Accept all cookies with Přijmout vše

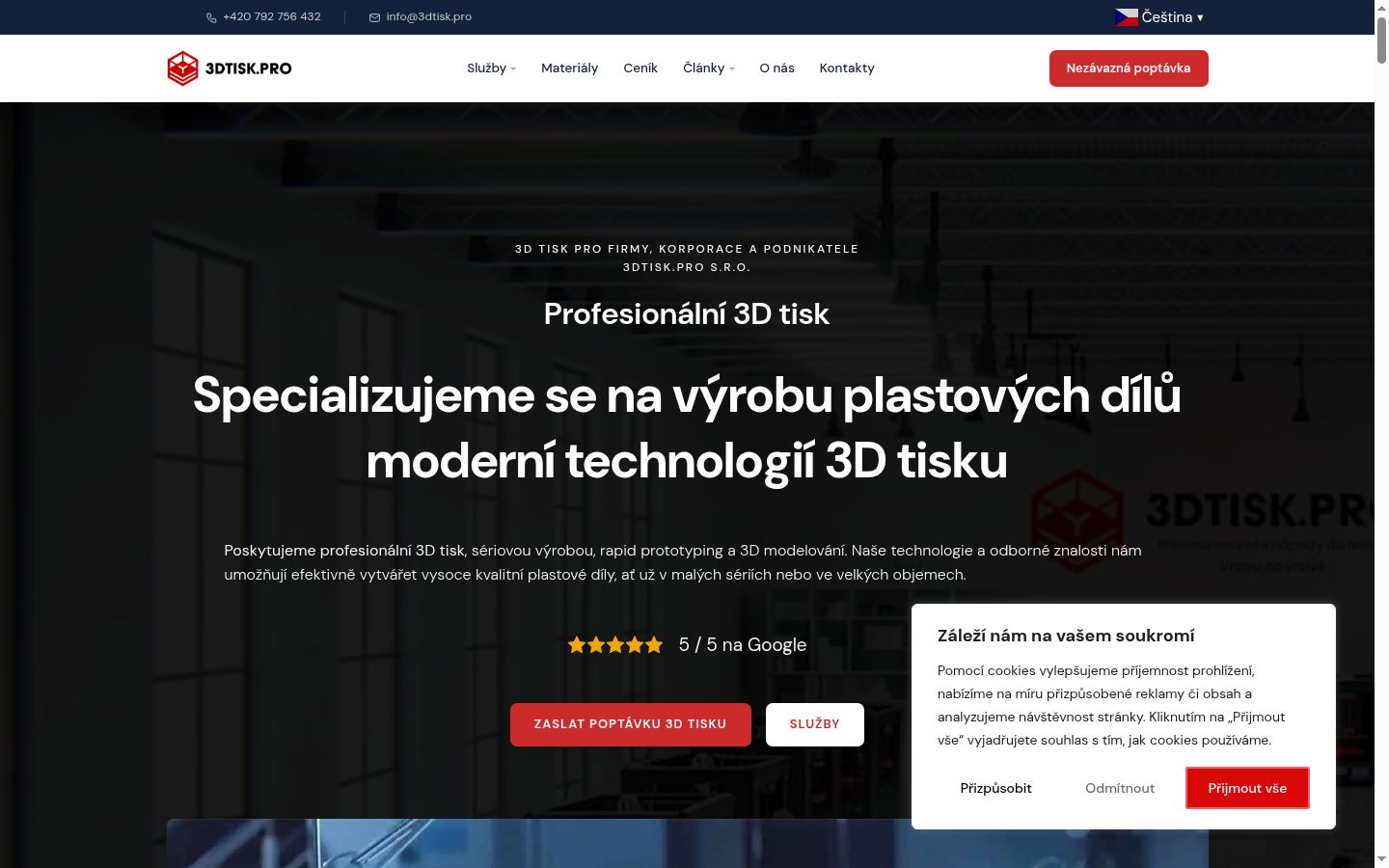pyautogui.click(x=1247, y=788)
